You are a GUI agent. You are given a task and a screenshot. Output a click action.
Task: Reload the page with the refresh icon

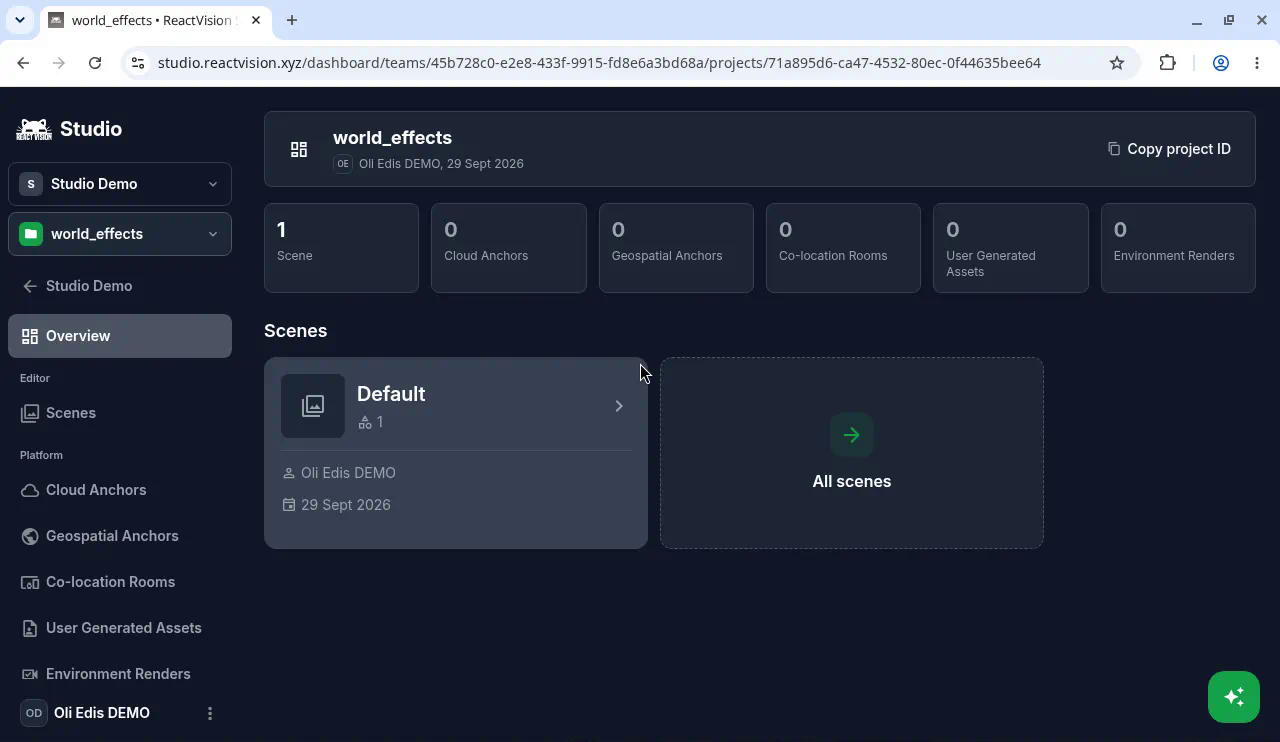click(95, 63)
